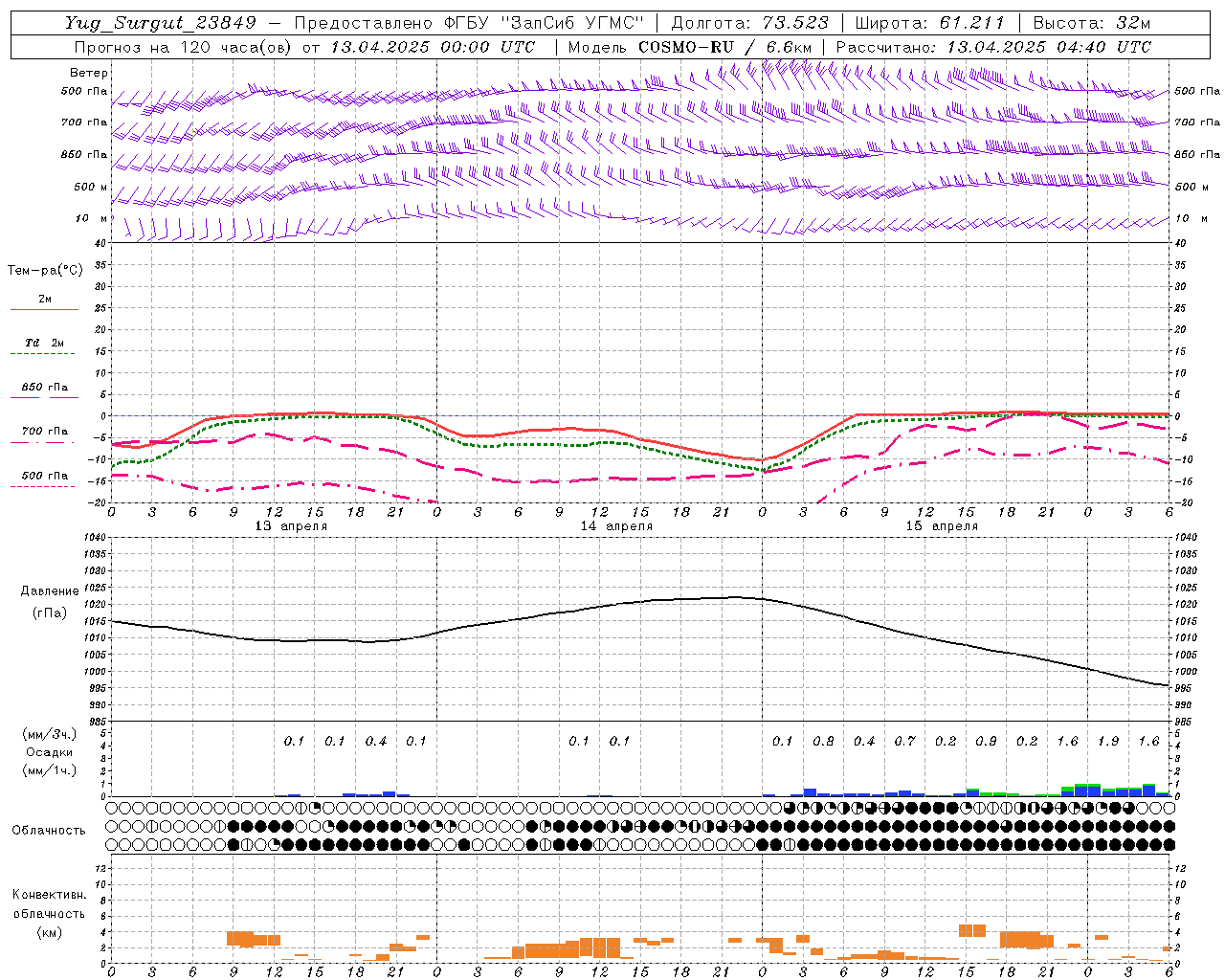Click the (мм/1ч.) precipitation unit label
The width and height of the screenshot is (1225, 980).
[50, 770]
